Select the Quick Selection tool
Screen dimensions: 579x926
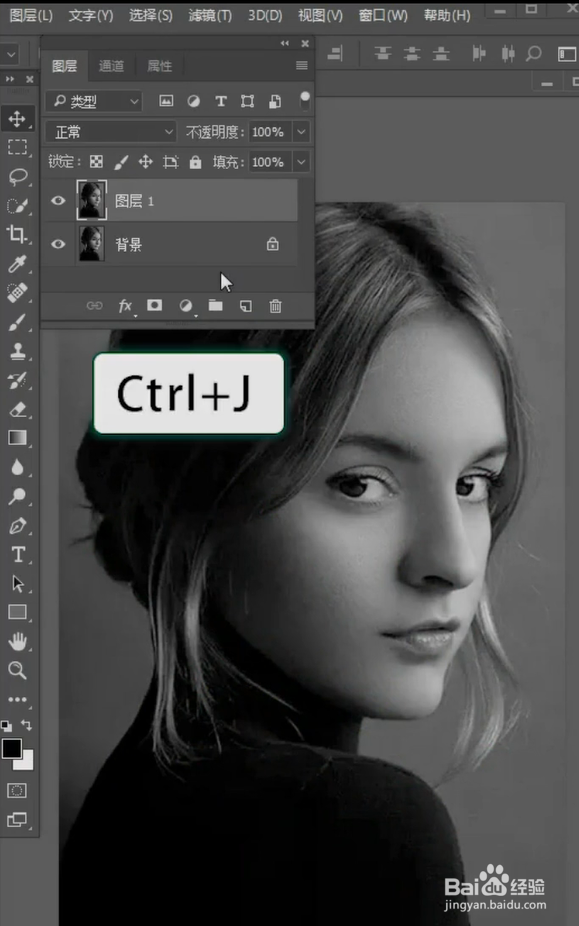coord(17,206)
